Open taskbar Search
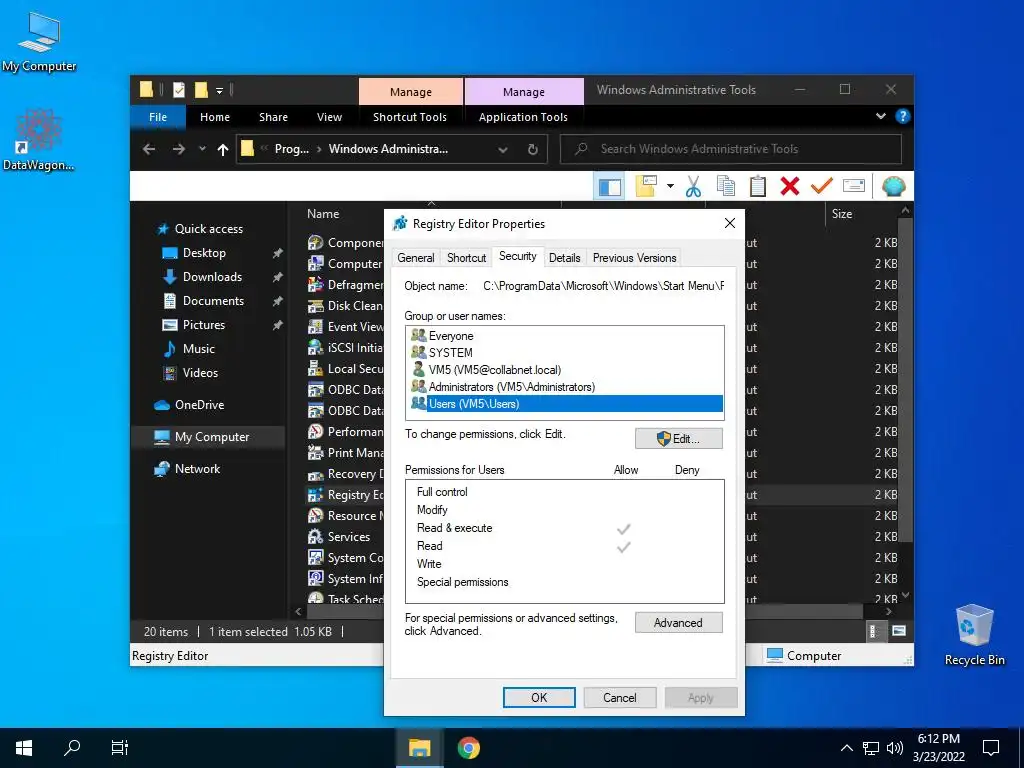This screenshot has height=768, width=1024. click(x=72, y=748)
